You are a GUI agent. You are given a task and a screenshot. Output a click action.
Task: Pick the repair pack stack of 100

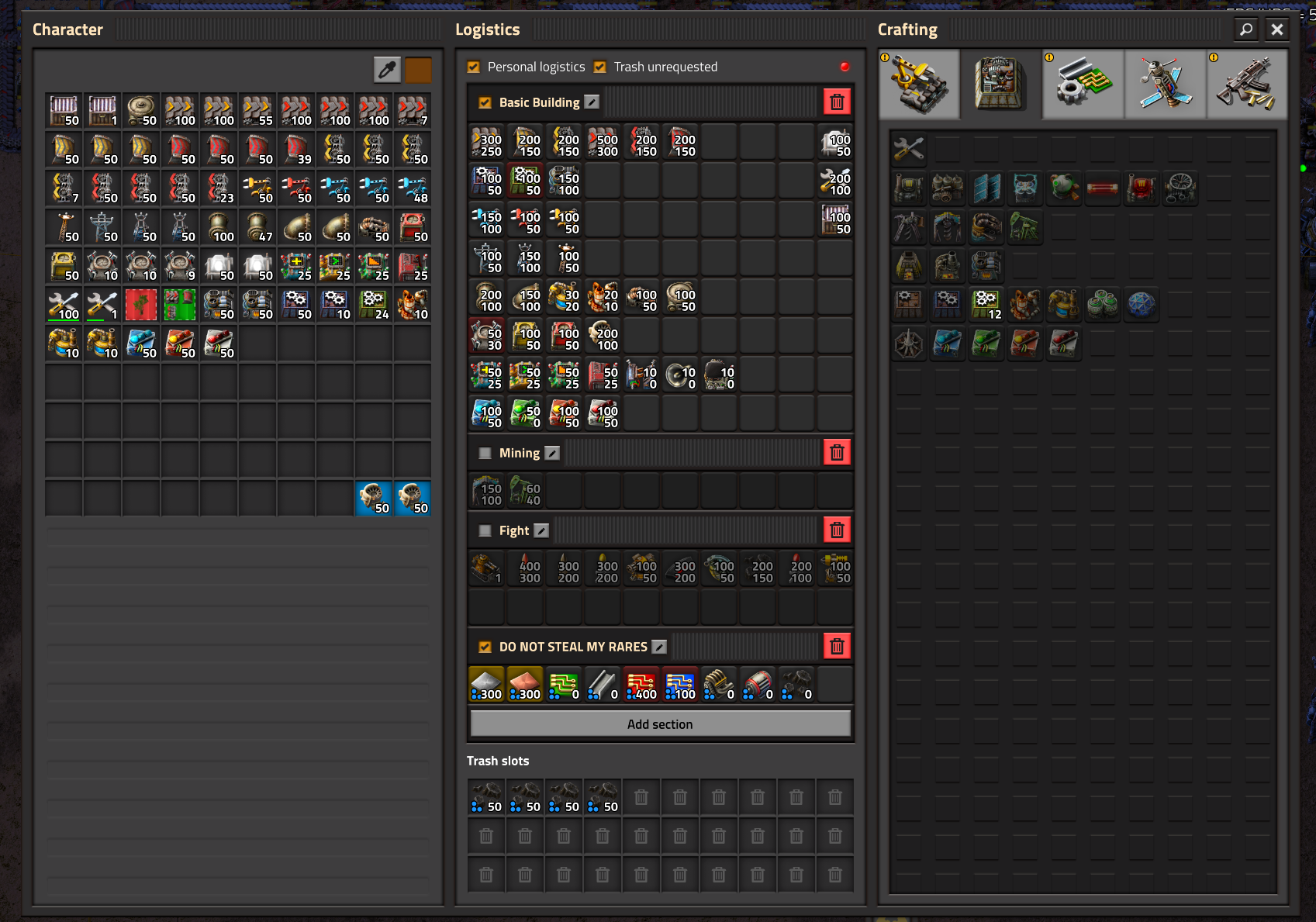pyautogui.click(x=64, y=305)
